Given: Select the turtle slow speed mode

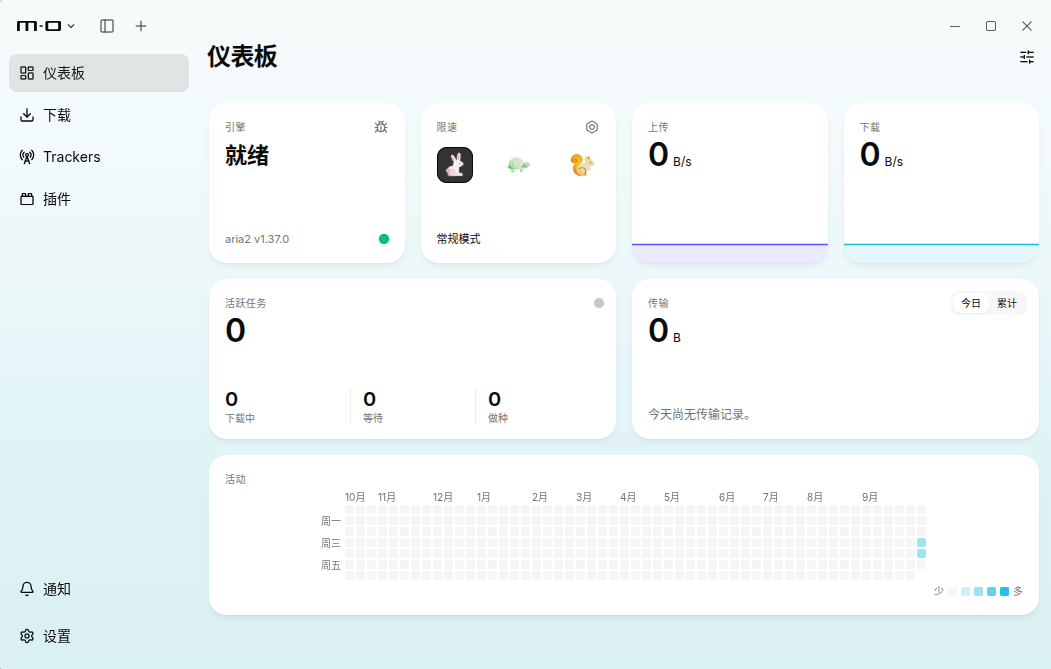Looking at the screenshot, I should pyautogui.click(x=518, y=165).
